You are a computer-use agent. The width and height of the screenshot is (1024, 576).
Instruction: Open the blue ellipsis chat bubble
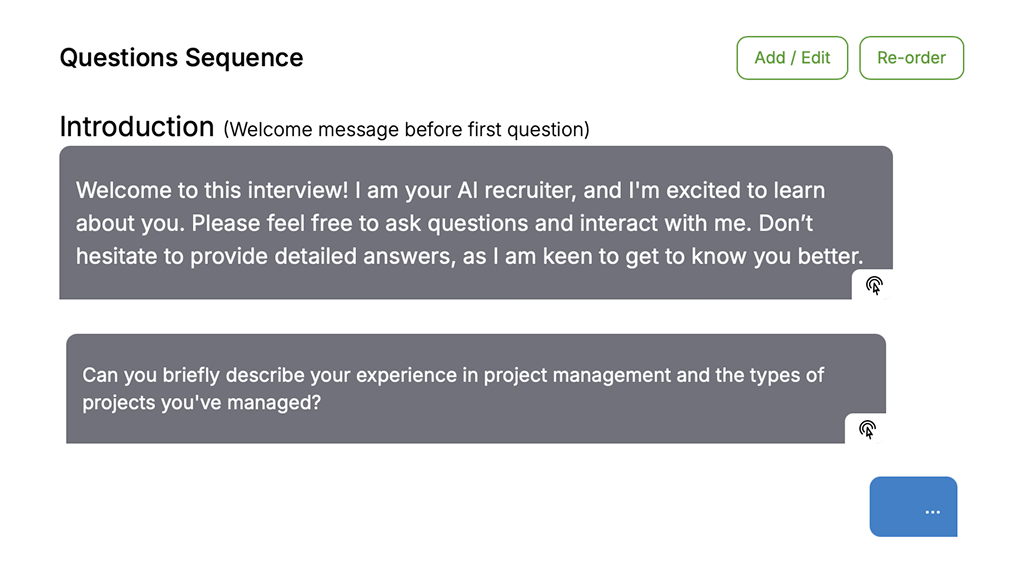(x=913, y=507)
